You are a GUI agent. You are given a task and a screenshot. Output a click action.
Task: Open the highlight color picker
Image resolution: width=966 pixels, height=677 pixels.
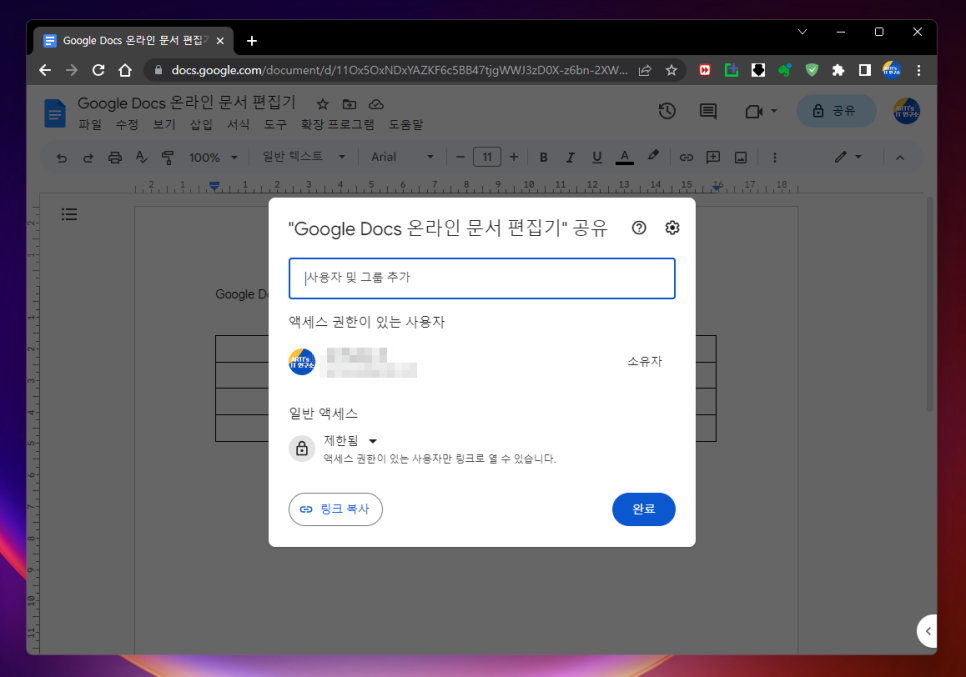(653, 156)
